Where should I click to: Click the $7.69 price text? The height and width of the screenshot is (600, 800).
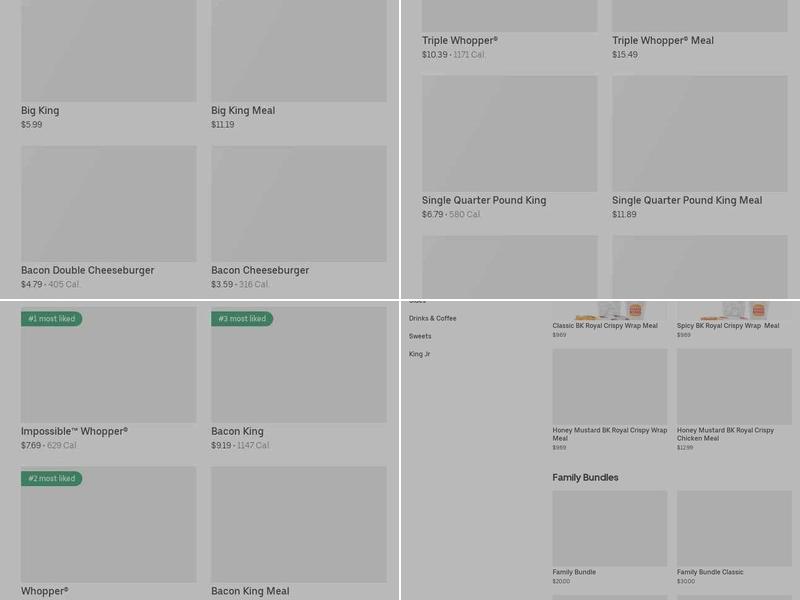(31, 445)
